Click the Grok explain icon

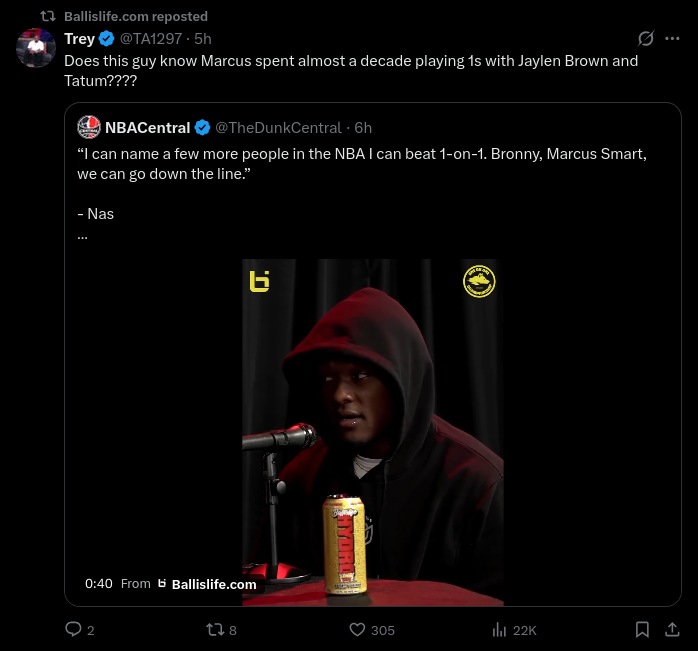(645, 39)
